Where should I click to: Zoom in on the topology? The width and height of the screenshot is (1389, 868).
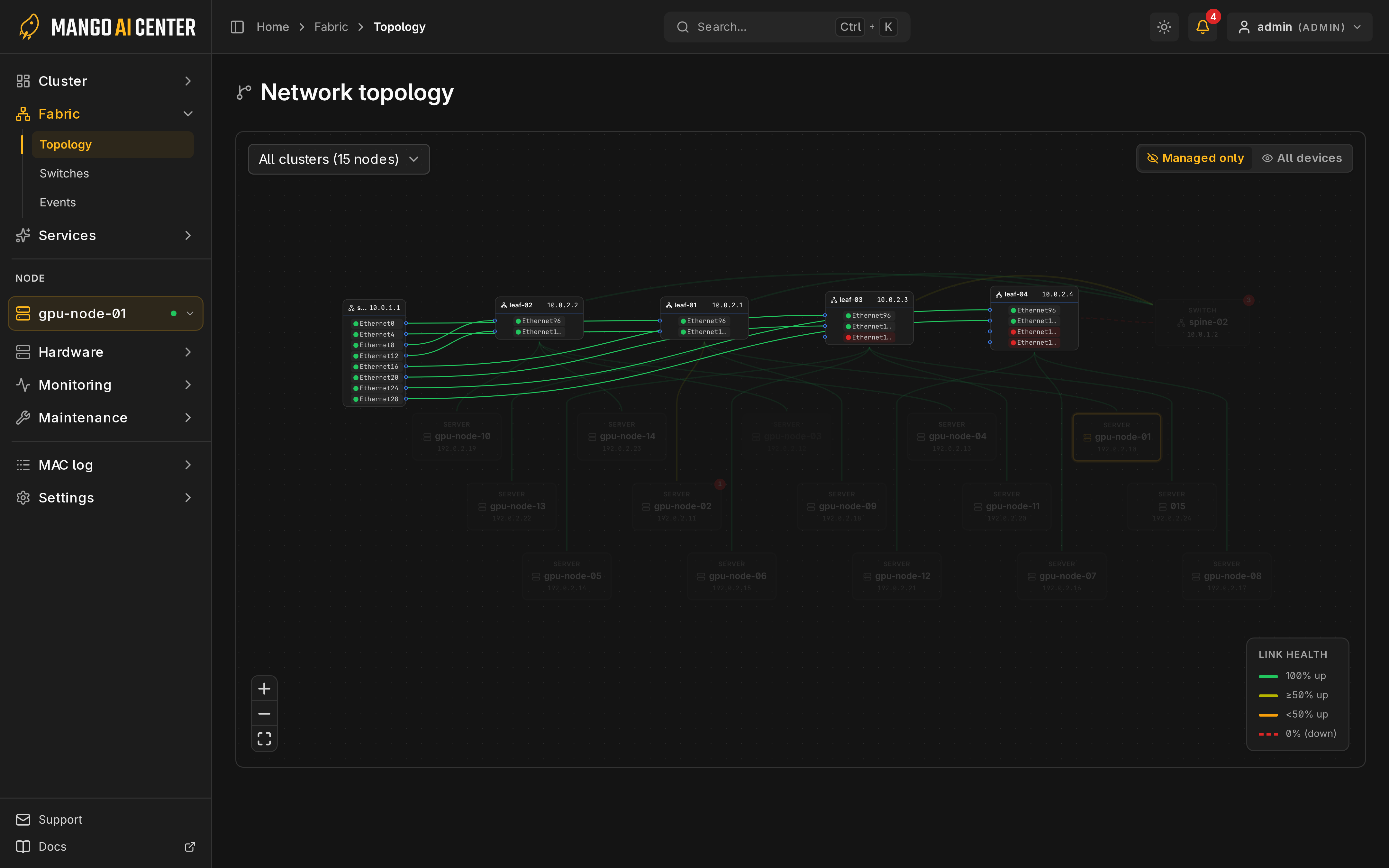pos(264,688)
